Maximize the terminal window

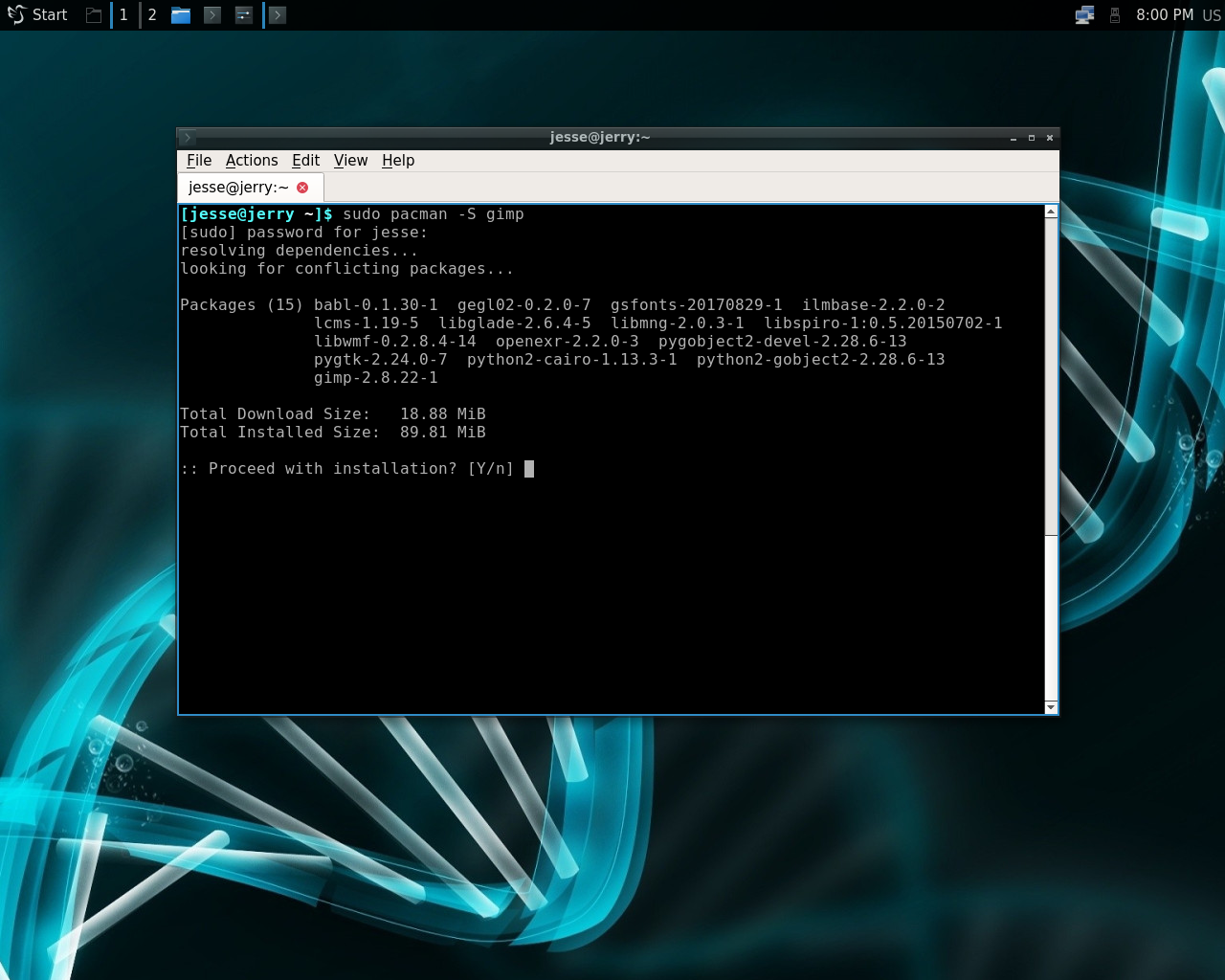coord(1032,138)
